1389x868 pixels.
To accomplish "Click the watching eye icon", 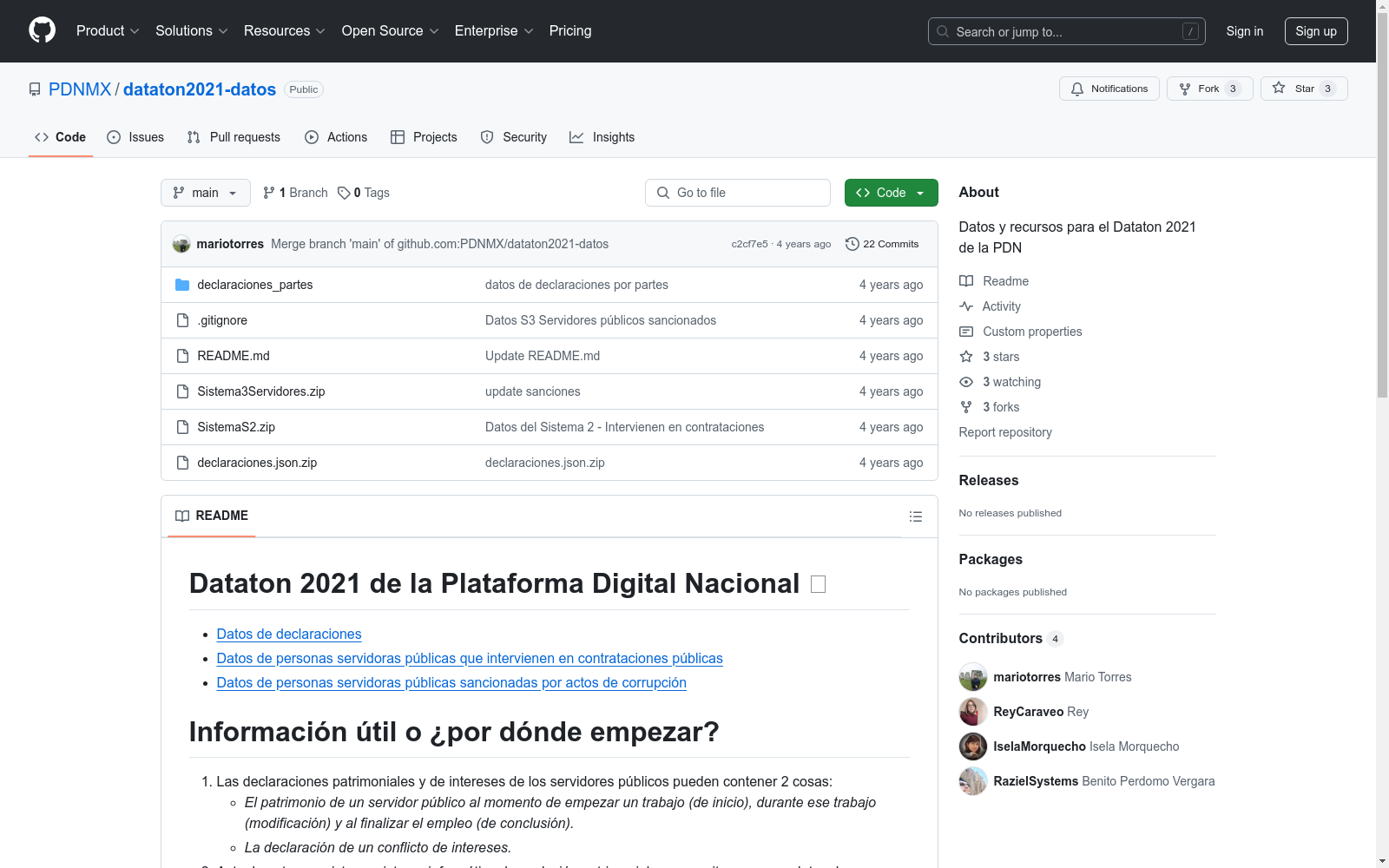I will tap(966, 382).
